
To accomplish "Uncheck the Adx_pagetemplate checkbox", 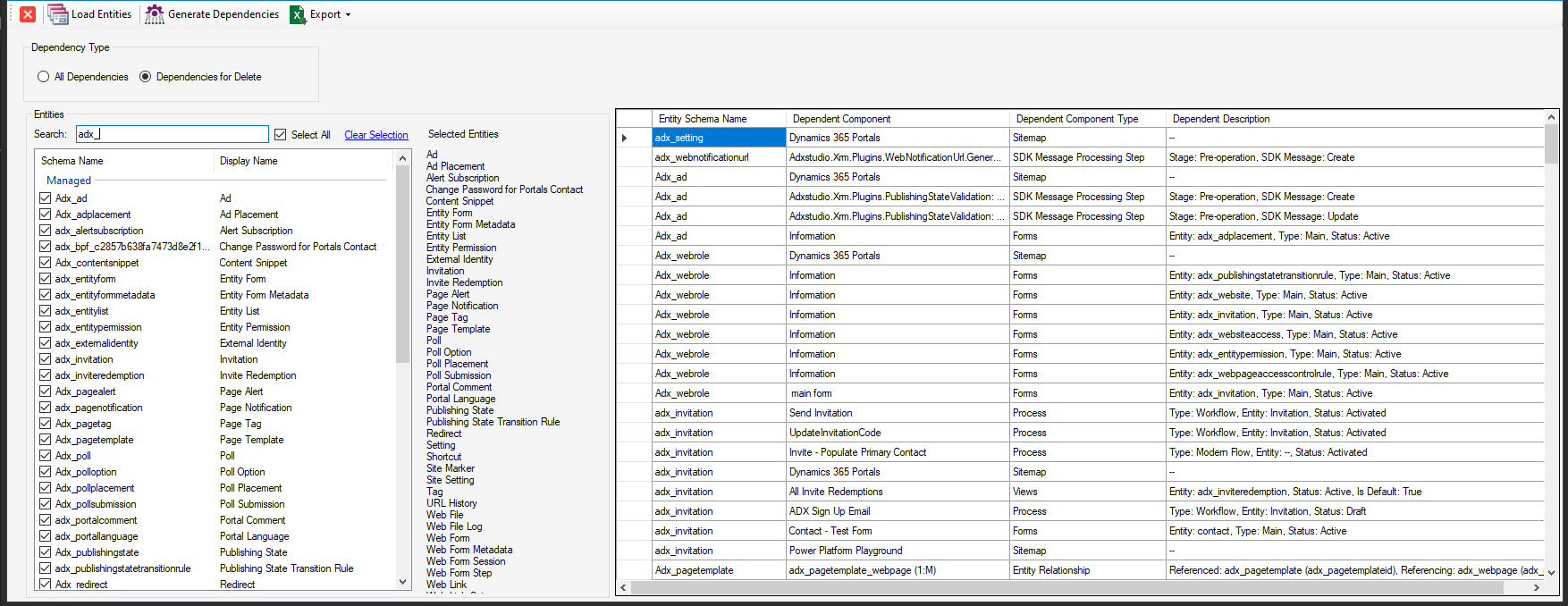I will point(46,440).
